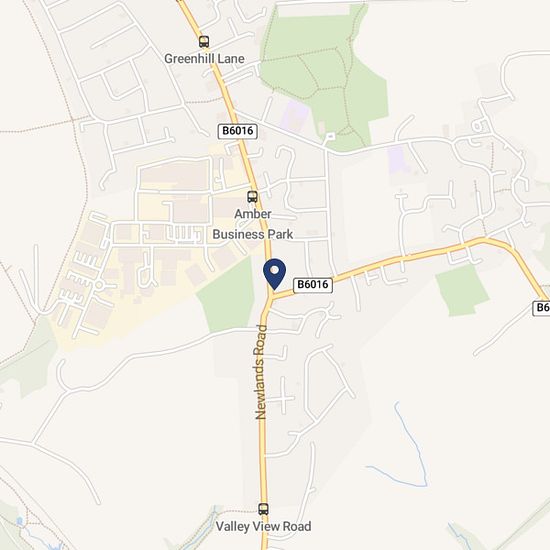The image size is (550, 550).
Task: Select the dark blue location pin marker
Action: click(x=275, y=274)
